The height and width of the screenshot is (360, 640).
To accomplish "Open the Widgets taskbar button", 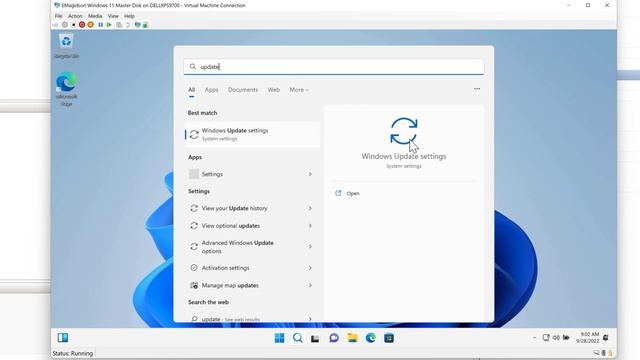I will [63, 338].
